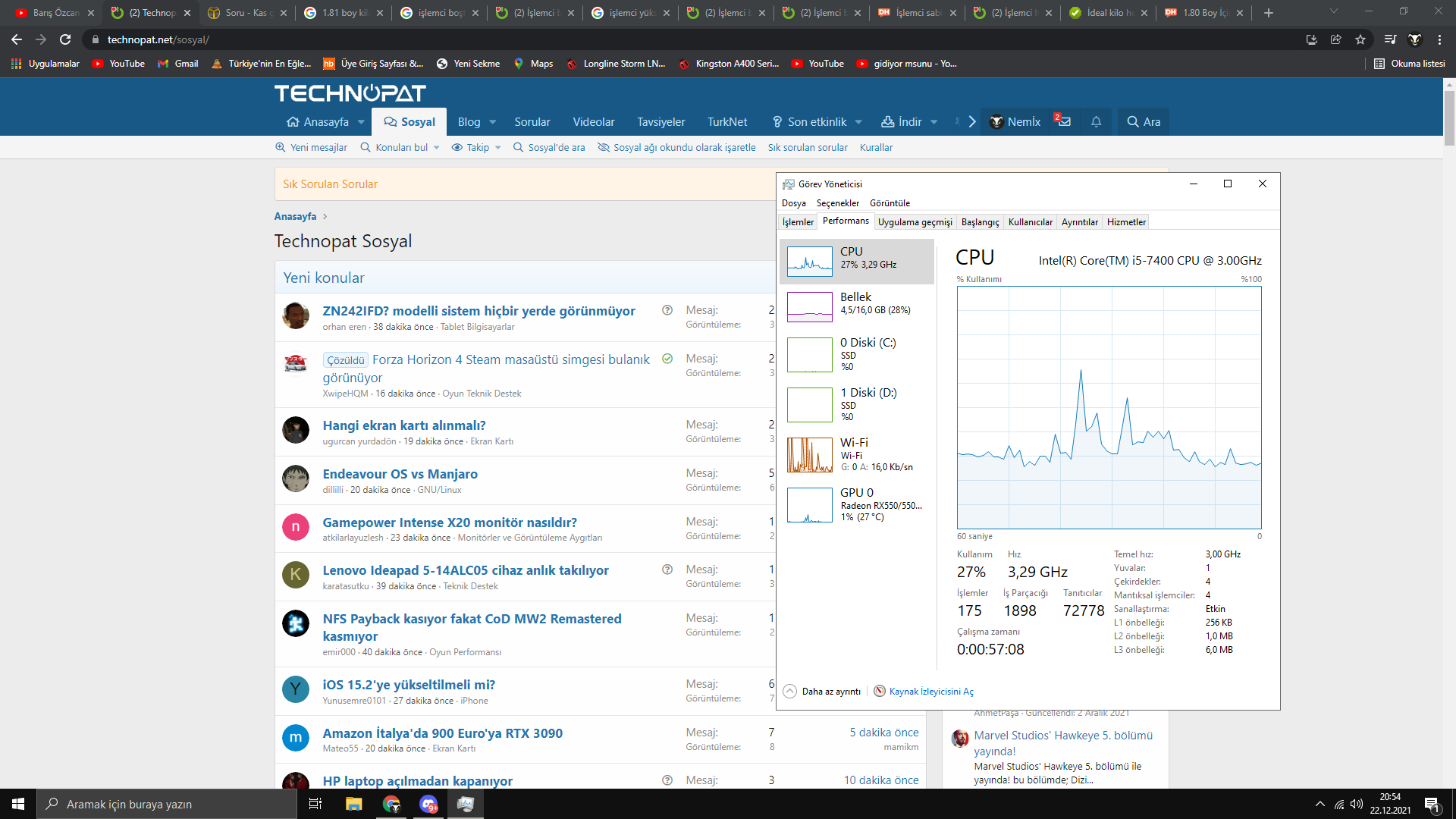
Task: Click the browser reload icon
Action: (65, 39)
